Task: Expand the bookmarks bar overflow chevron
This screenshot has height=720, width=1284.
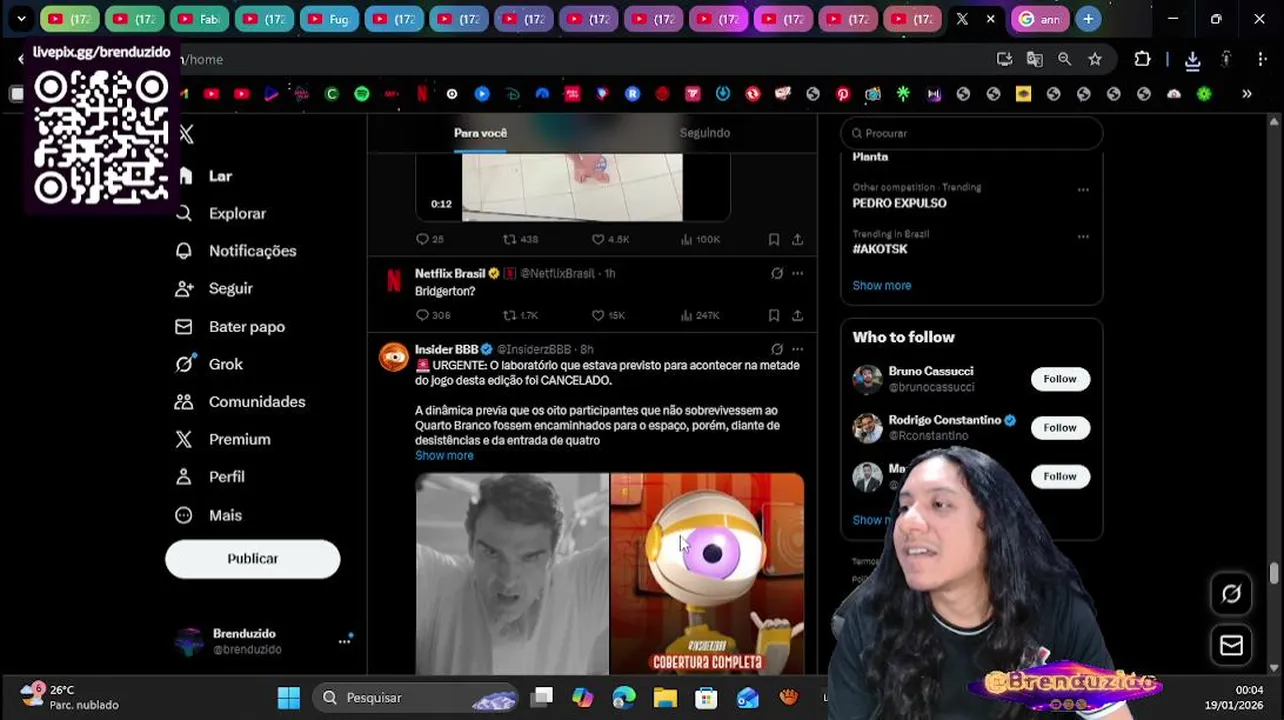Action: tap(1247, 94)
